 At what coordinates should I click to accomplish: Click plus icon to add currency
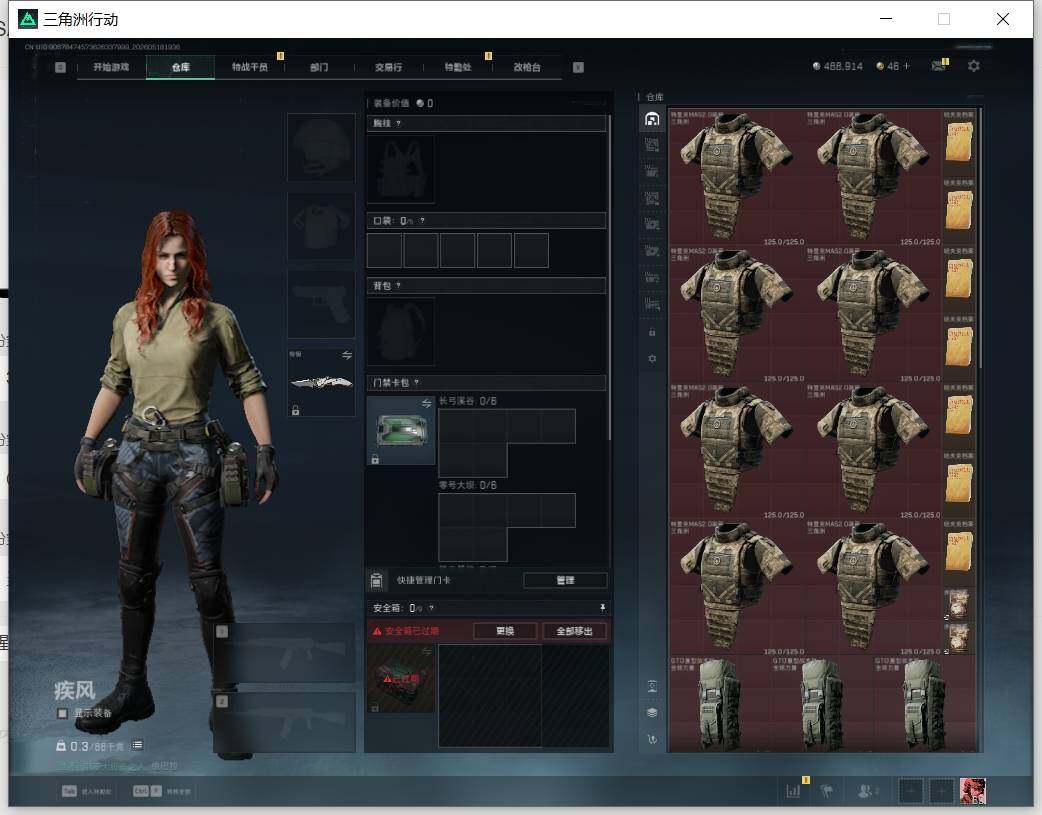[906, 66]
